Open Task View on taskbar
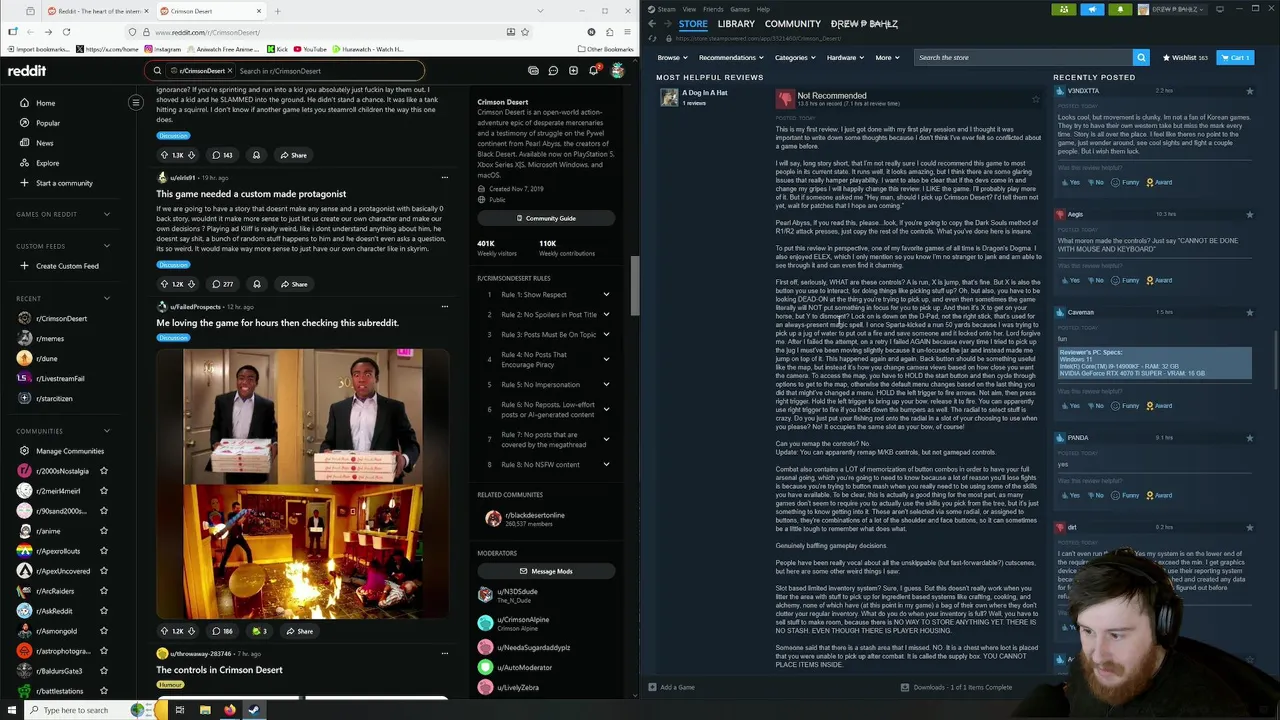The image size is (1280, 720). (x=180, y=710)
